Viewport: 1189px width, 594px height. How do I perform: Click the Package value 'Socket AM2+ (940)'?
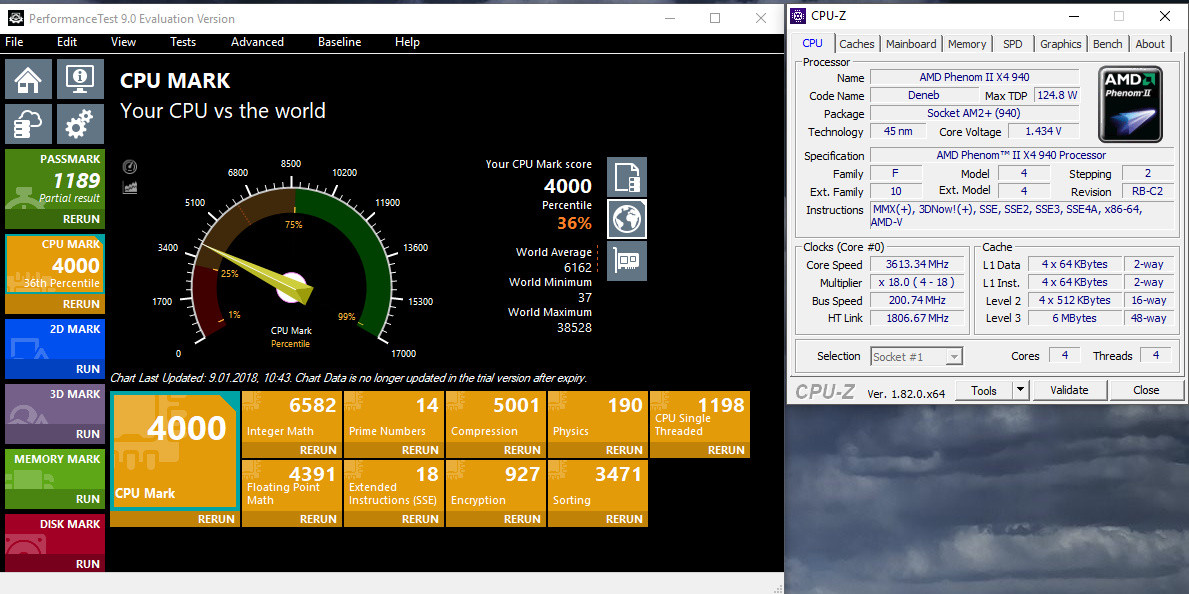point(974,114)
